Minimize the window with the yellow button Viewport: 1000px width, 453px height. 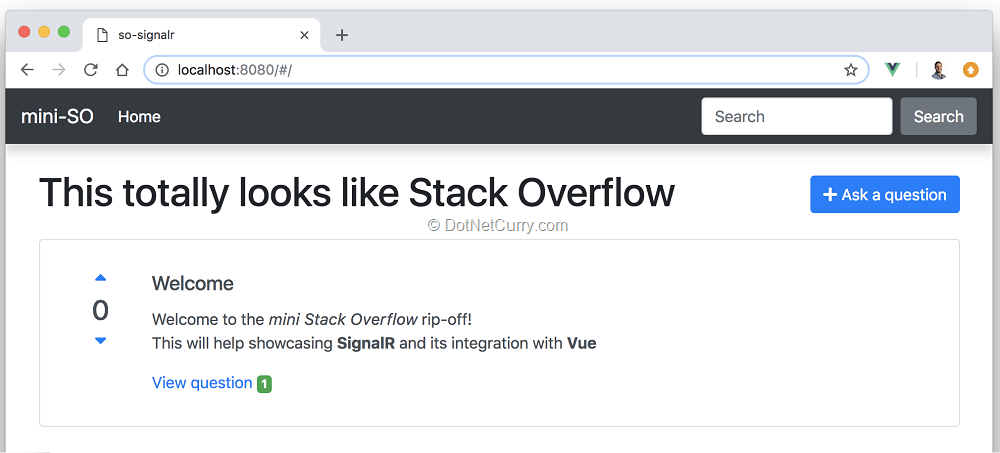tap(44, 32)
